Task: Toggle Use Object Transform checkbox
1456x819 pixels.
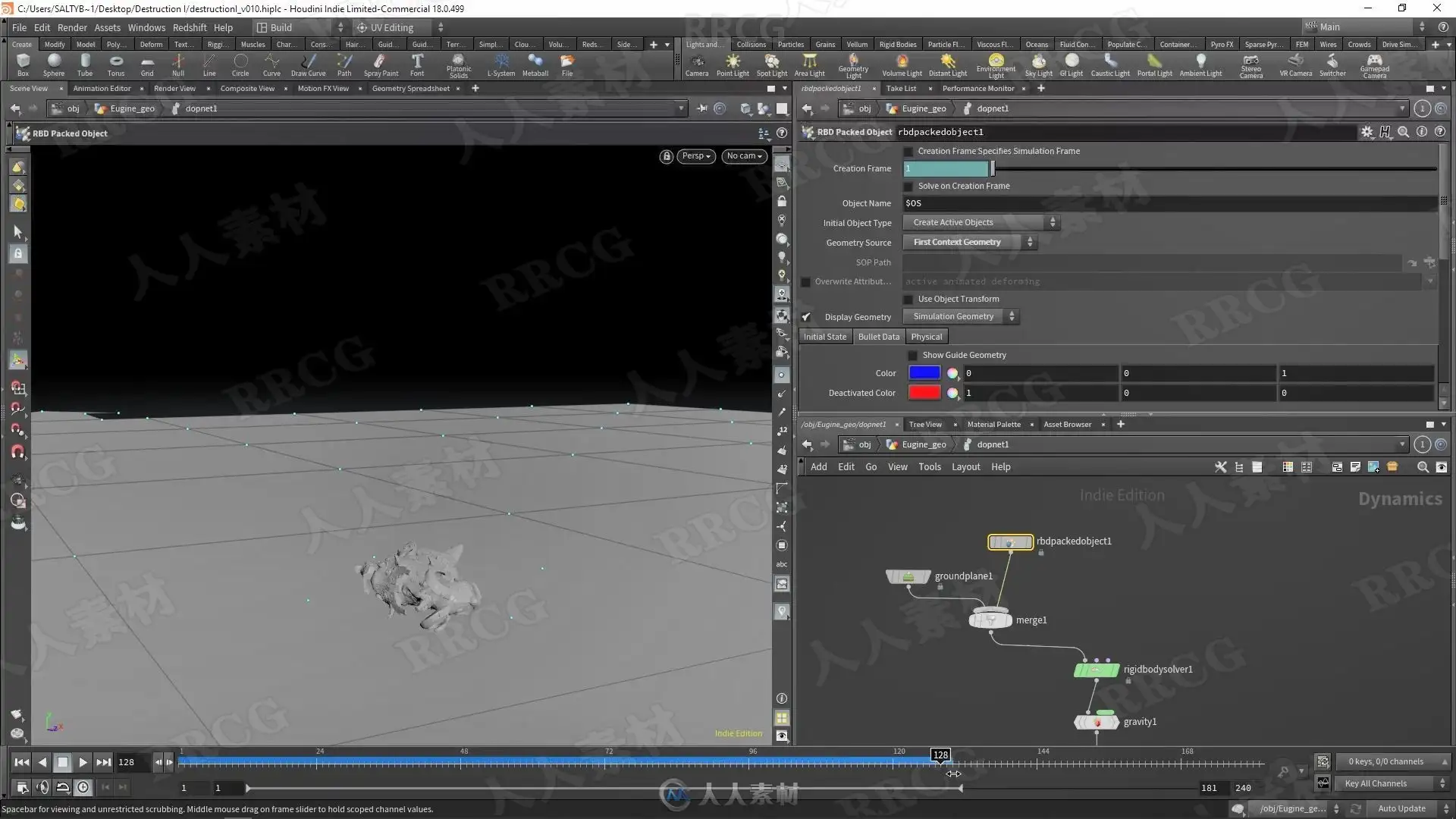Action: tap(908, 300)
